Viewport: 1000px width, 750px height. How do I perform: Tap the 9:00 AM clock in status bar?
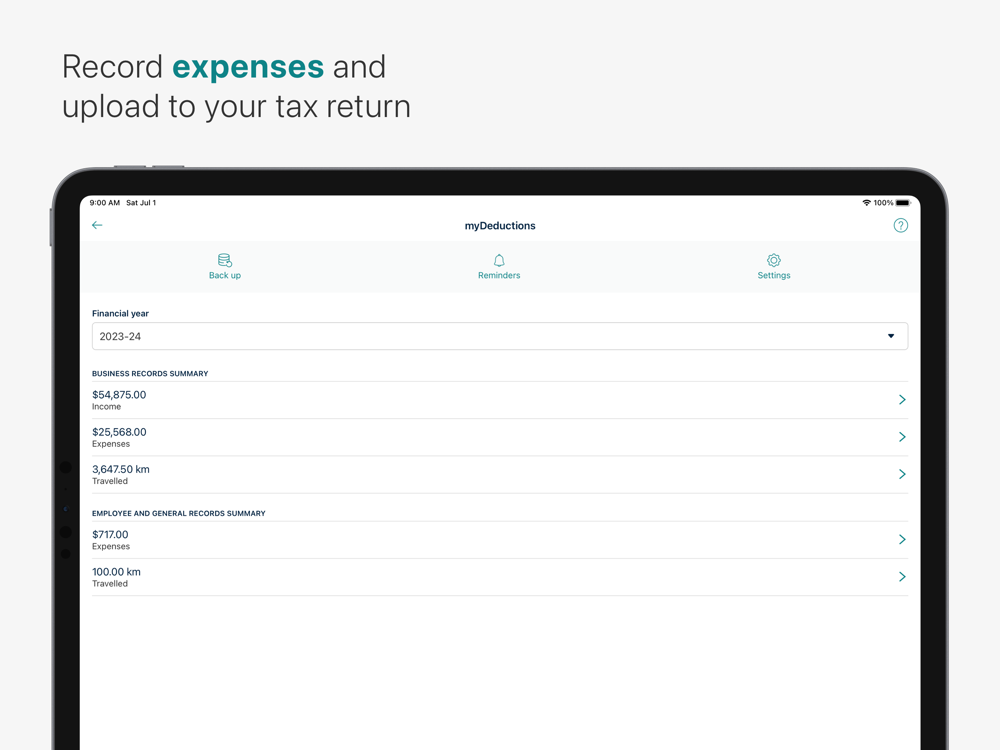(105, 203)
